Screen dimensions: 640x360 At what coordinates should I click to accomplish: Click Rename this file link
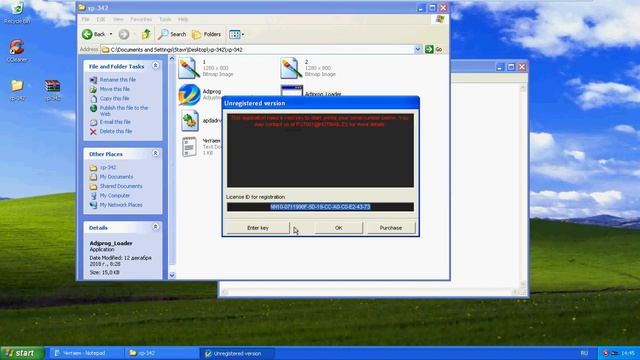click(x=118, y=80)
